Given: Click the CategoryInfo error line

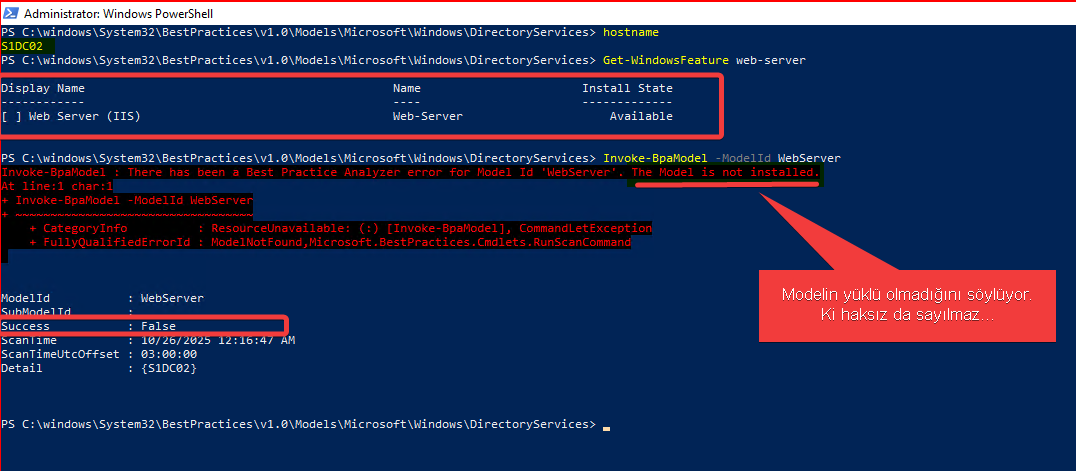Looking at the screenshot, I should click(x=340, y=228).
